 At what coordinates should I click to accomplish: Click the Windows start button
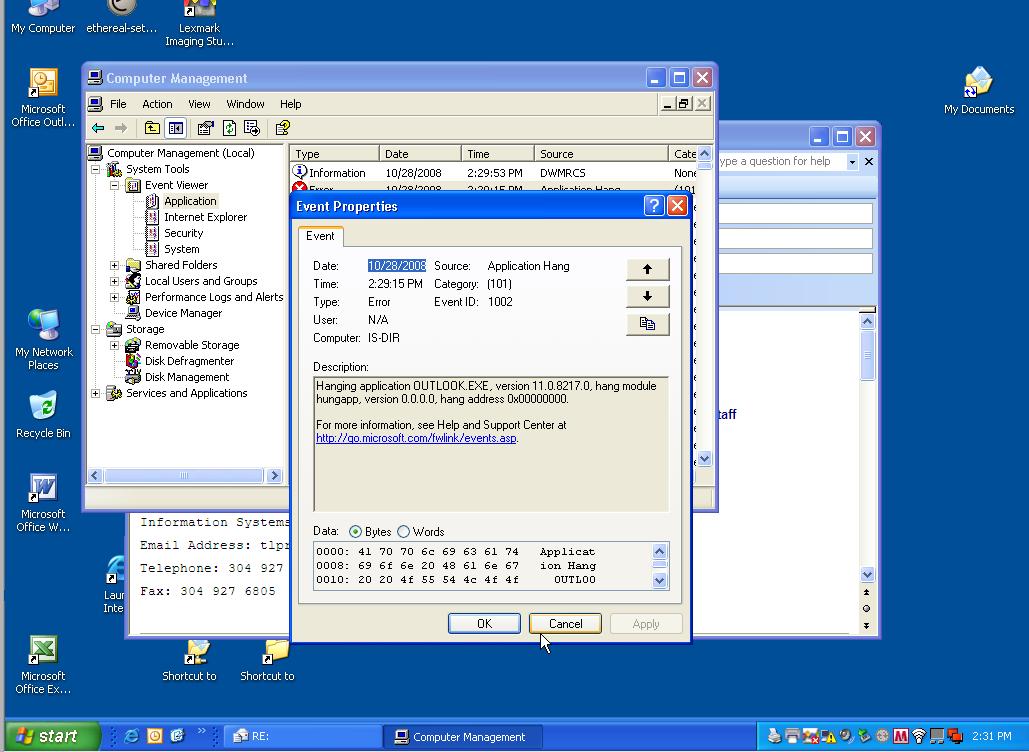pos(52,736)
